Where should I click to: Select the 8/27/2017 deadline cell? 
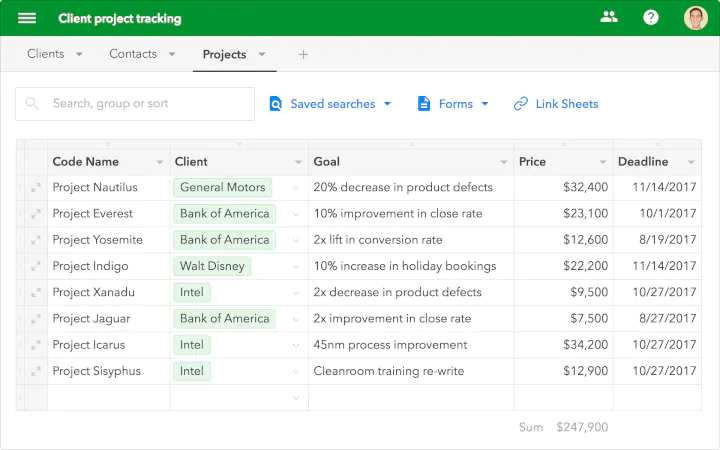657,319
